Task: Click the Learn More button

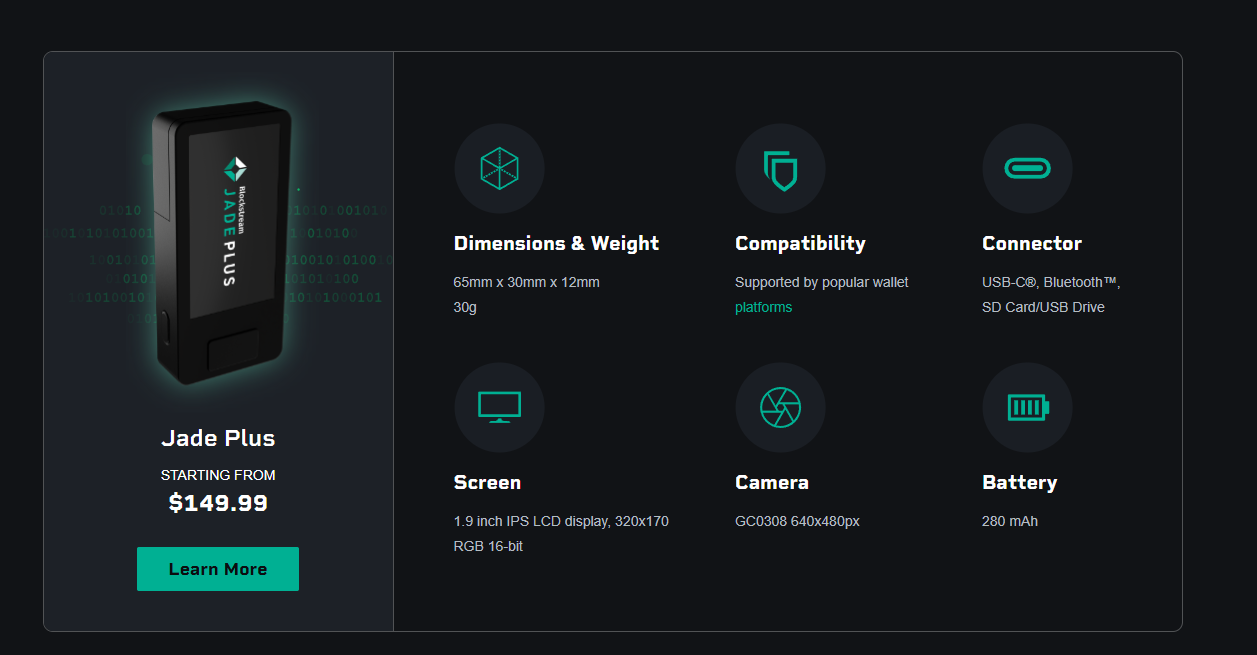Action: click(x=218, y=569)
